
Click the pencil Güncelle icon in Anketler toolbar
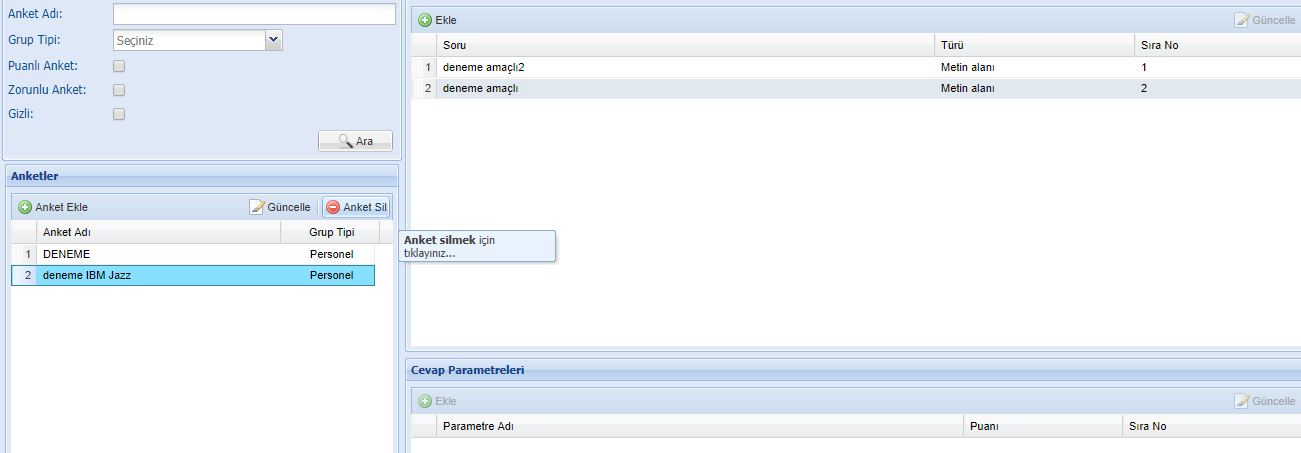(256, 207)
